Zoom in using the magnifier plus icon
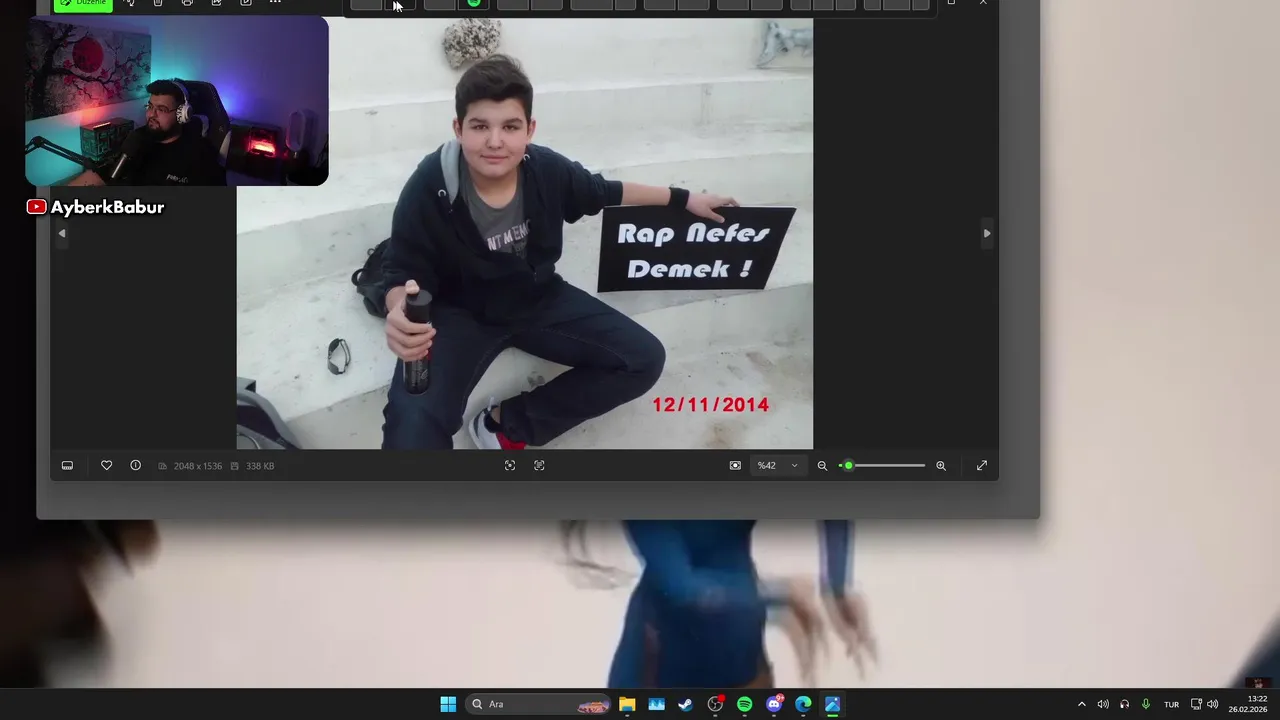 (941, 466)
